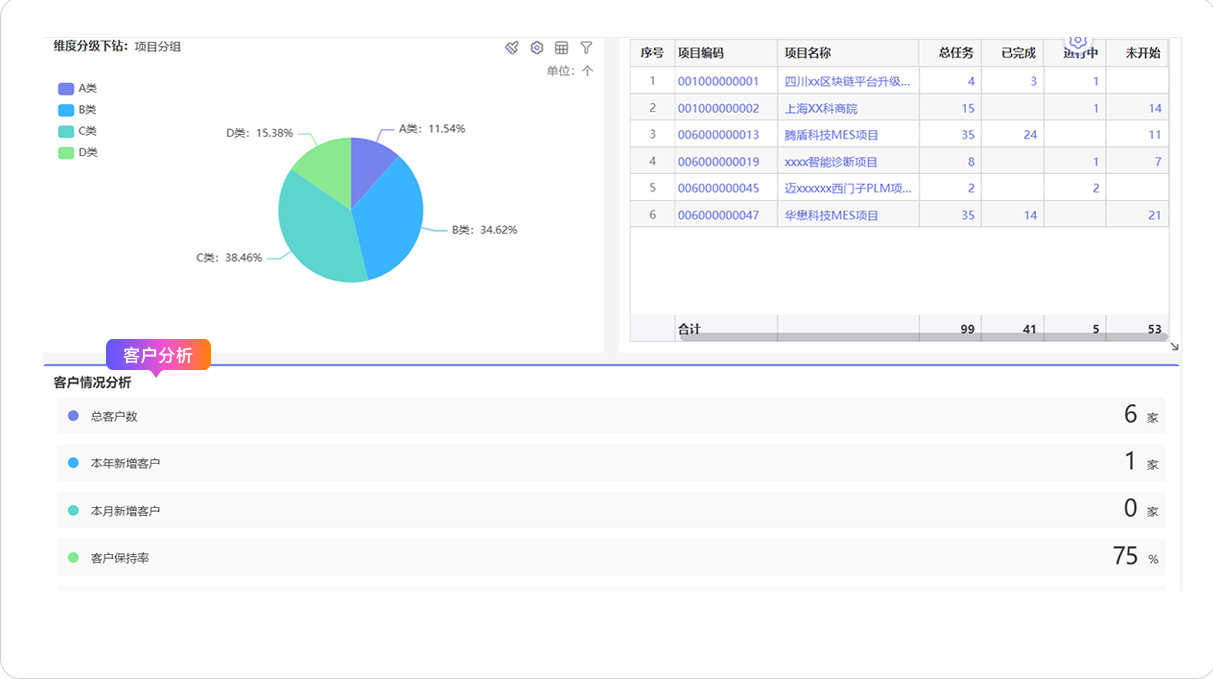Open 腾盾科技MES项目 project link
This screenshot has width=1213, height=679.
[x=831, y=135]
